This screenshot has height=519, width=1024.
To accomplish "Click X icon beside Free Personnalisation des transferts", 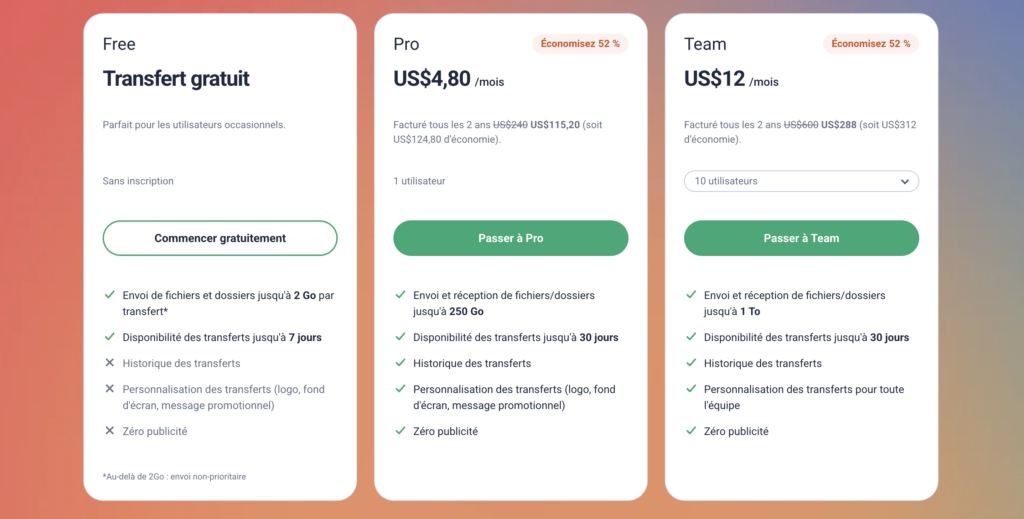I will [109, 389].
